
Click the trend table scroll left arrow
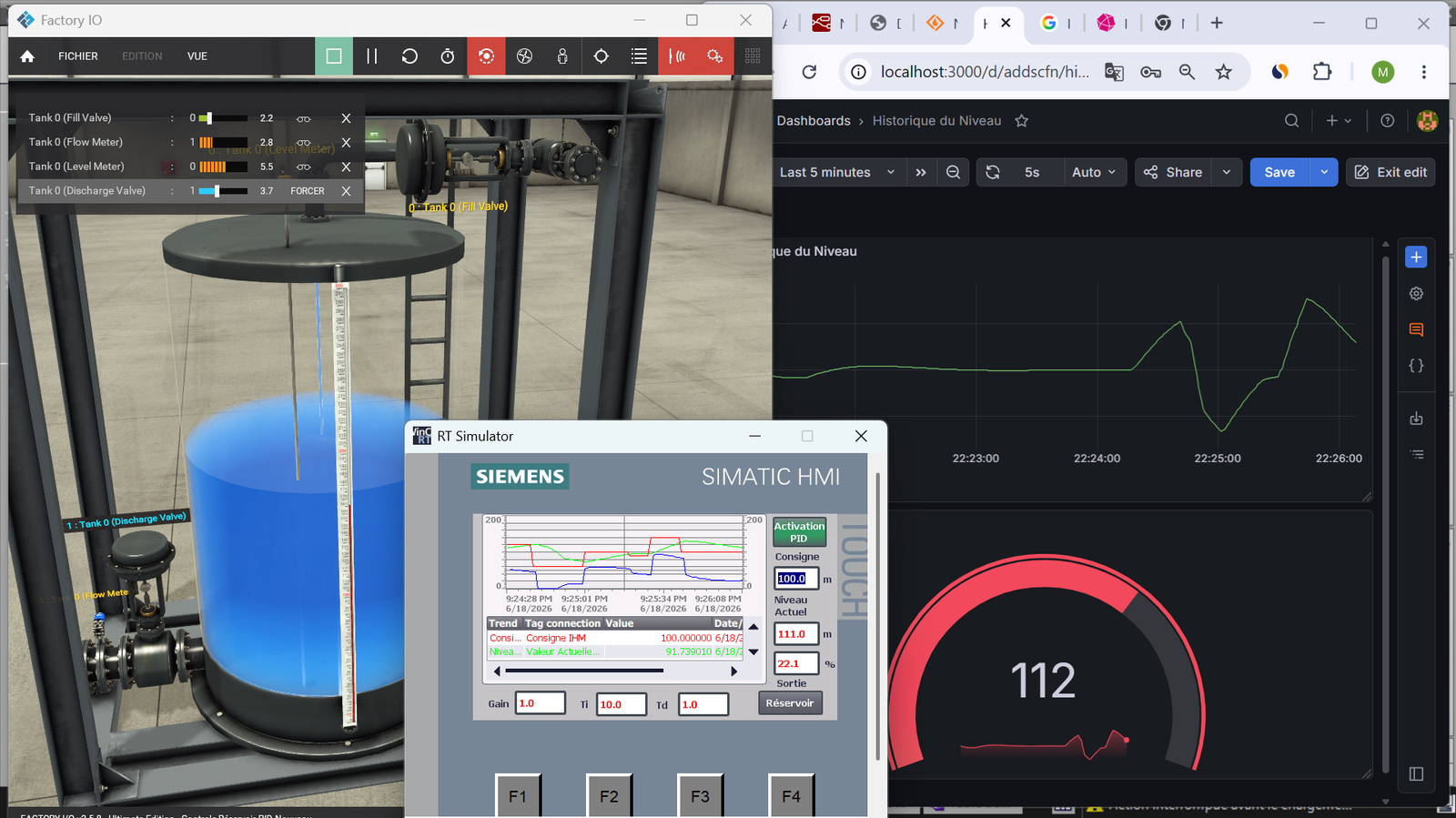click(x=497, y=672)
